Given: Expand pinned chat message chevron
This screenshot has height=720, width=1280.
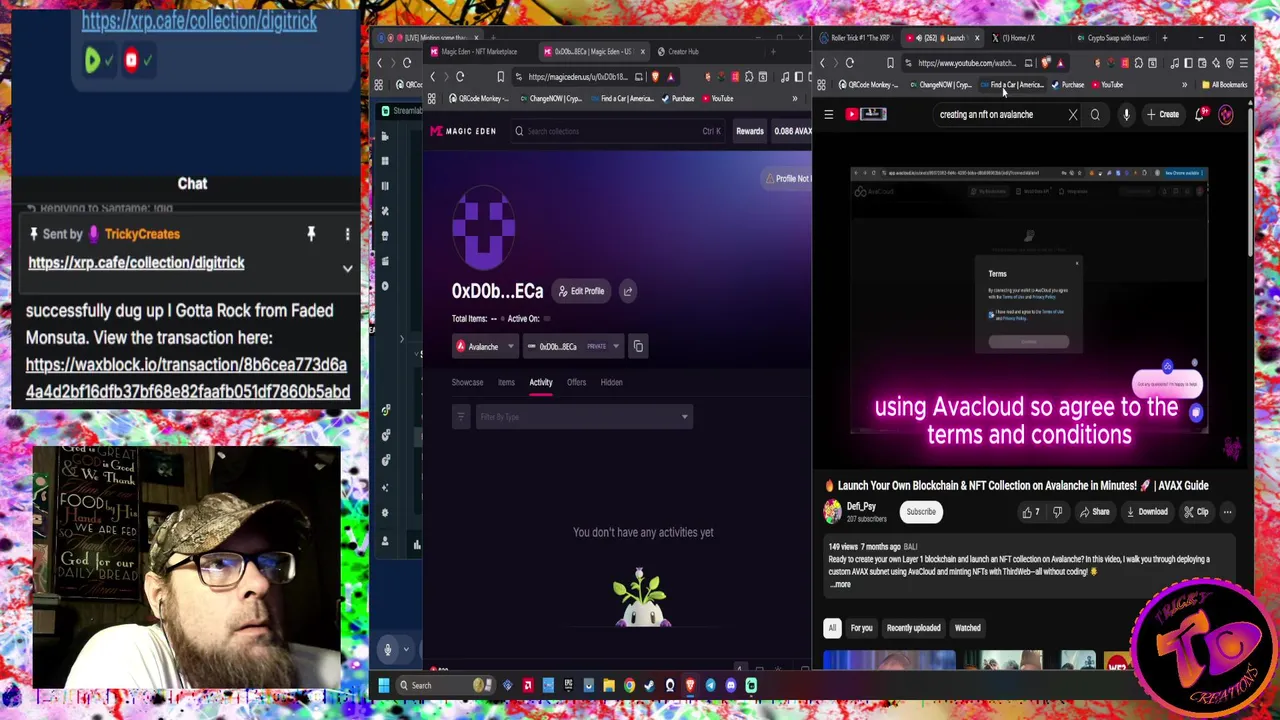Looking at the screenshot, I should point(347,268).
